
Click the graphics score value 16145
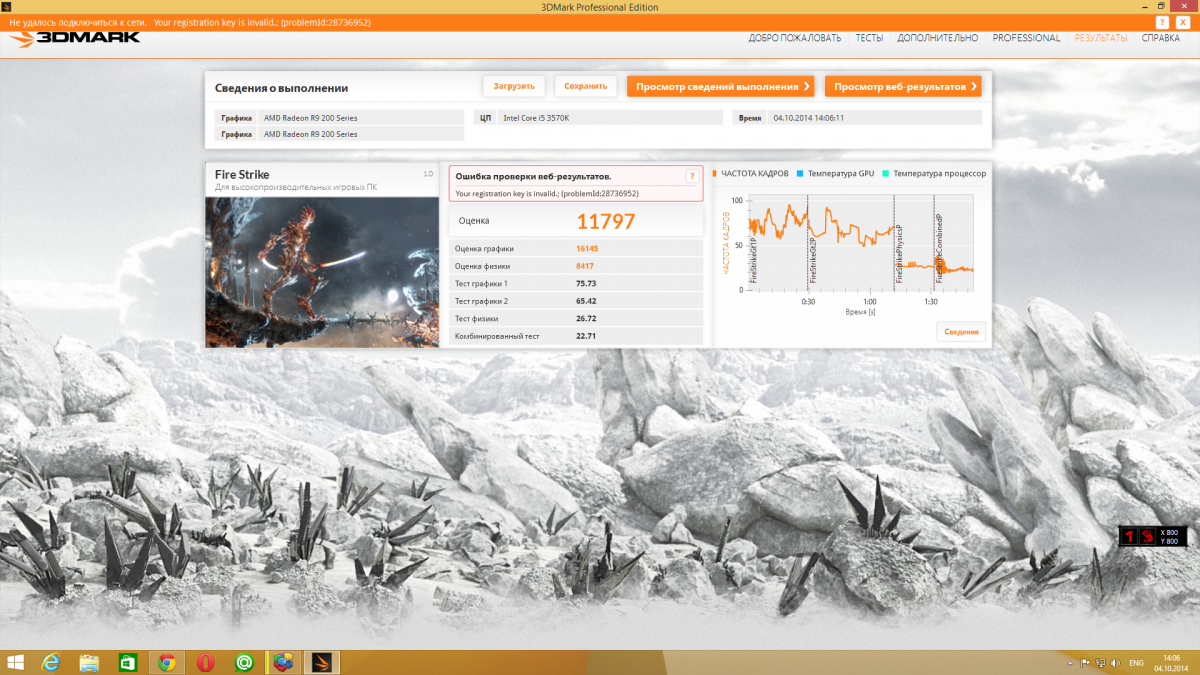tap(587, 248)
